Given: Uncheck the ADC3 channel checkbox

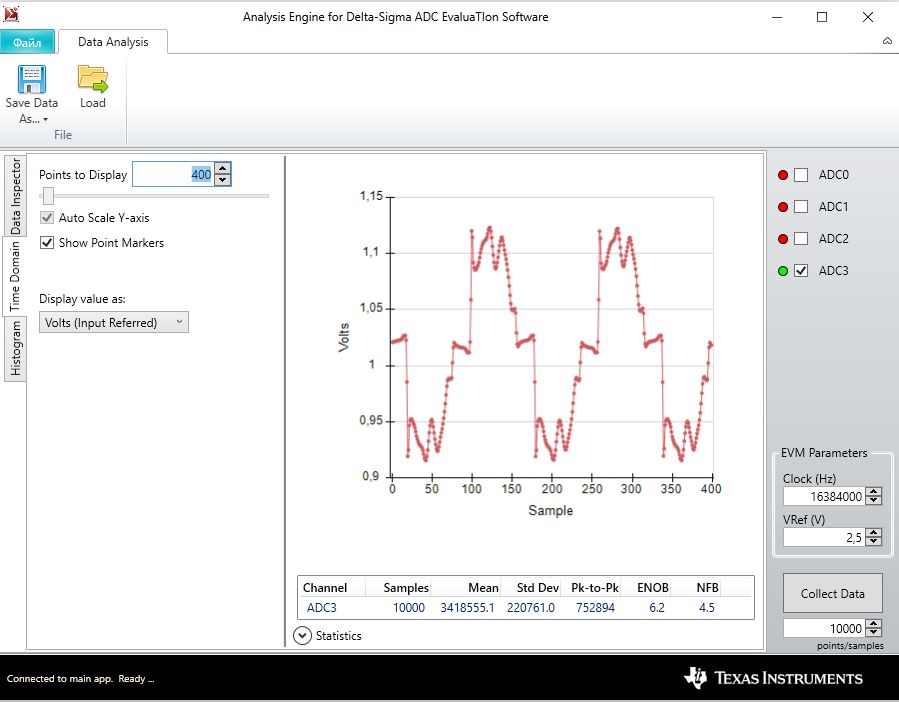Looking at the screenshot, I should 801,271.
